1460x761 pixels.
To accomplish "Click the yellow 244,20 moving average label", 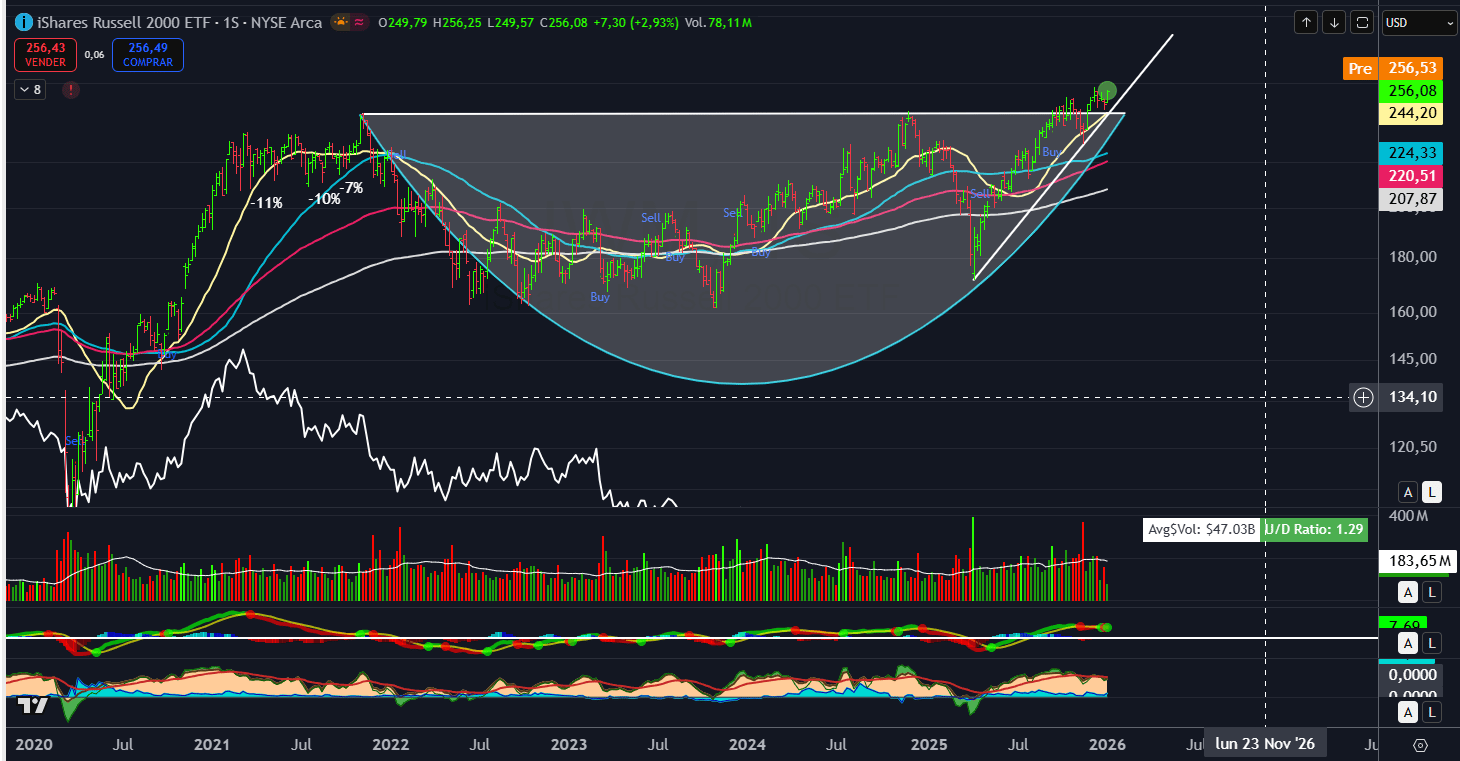I will click(1413, 113).
